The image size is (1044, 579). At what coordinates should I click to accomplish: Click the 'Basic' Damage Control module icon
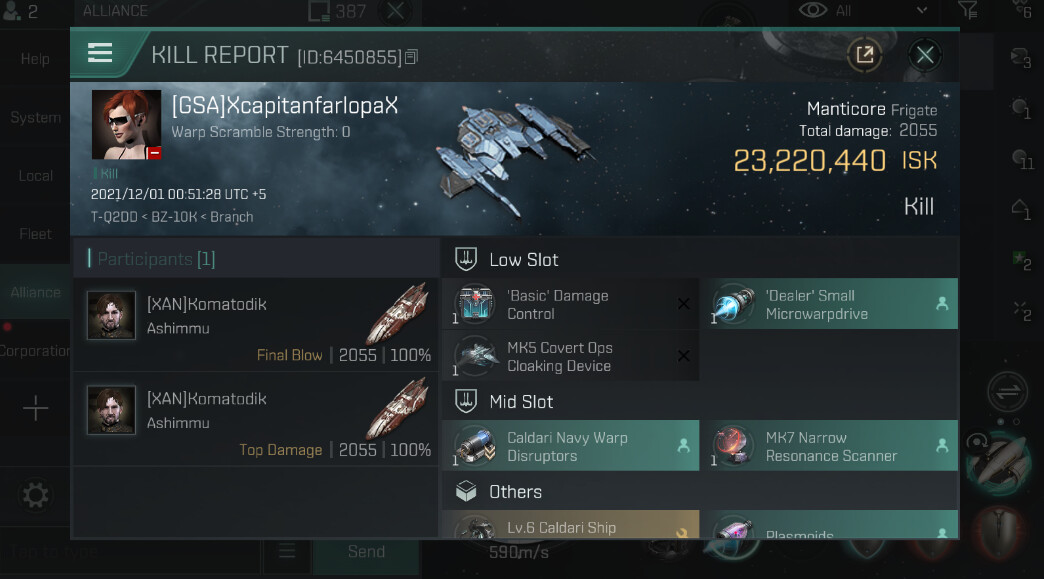[475, 305]
